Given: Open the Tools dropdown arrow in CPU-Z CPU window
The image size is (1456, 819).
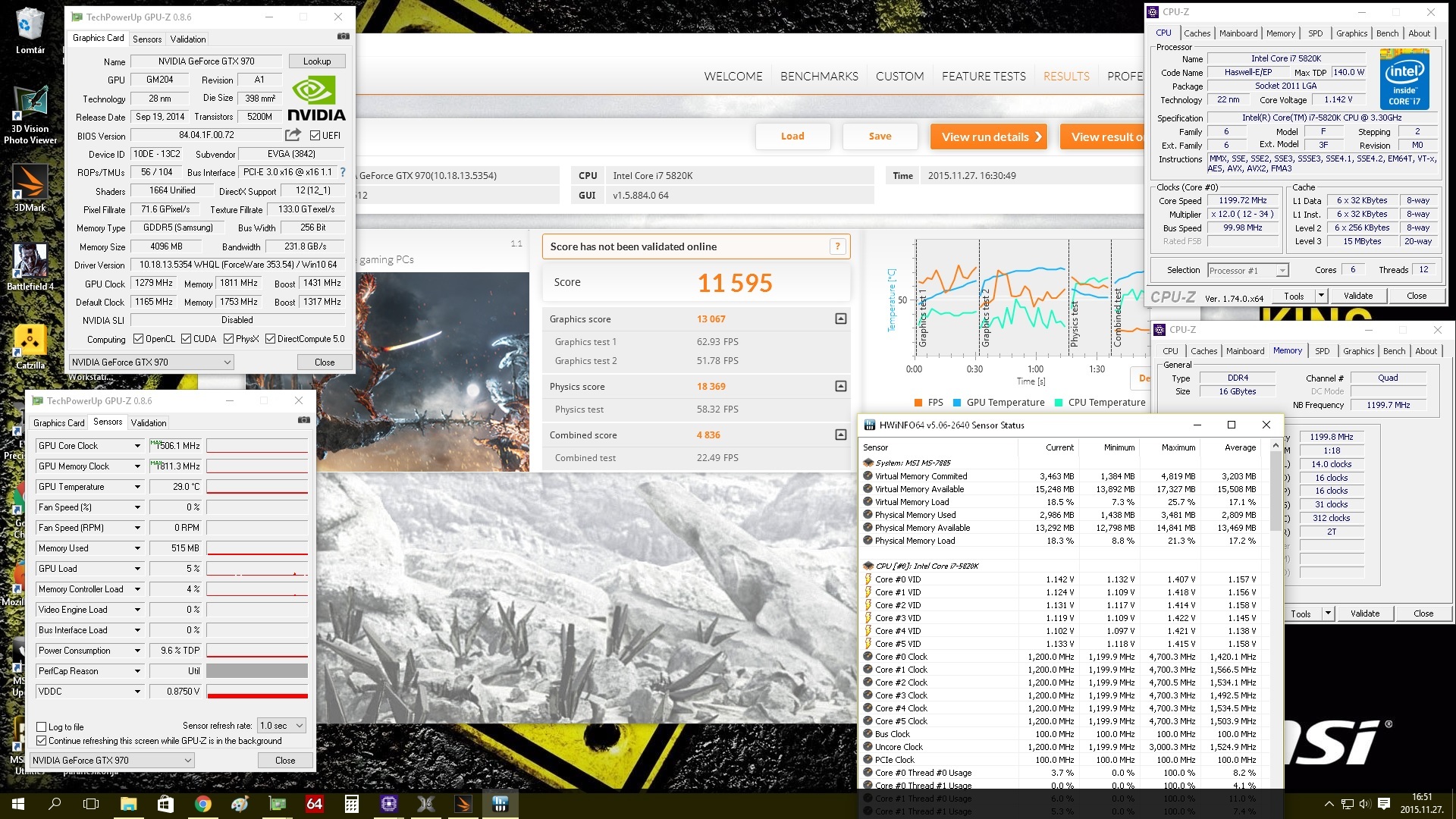Looking at the screenshot, I should point(1321,296).
